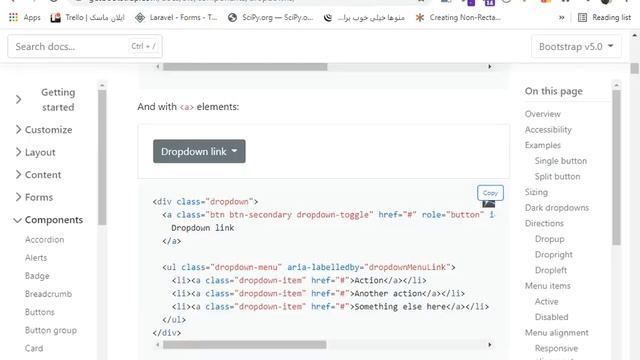Screen dimensions: 640x360
Task: Click the lower code block horizontal scrollbar thumb
Action: (244, 345)
